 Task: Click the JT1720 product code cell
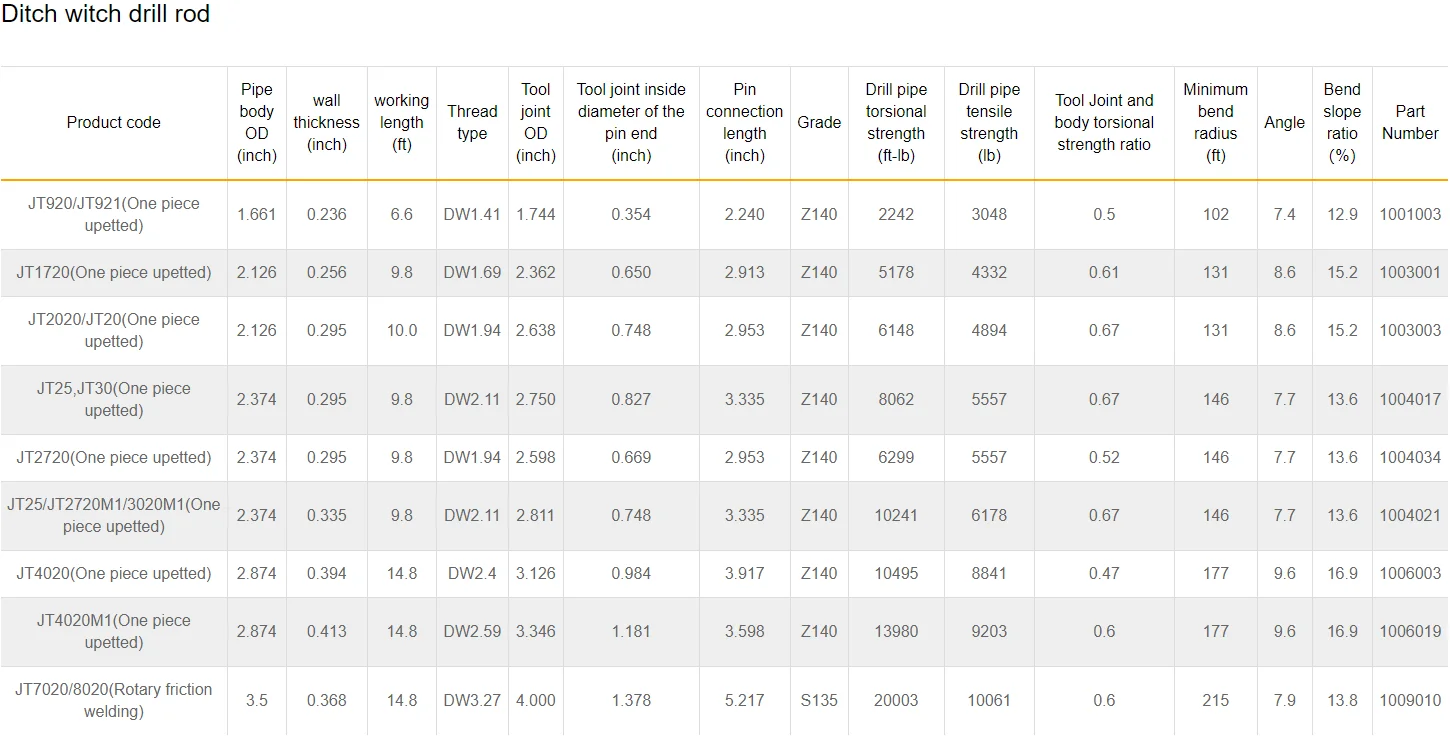[114, 272]
